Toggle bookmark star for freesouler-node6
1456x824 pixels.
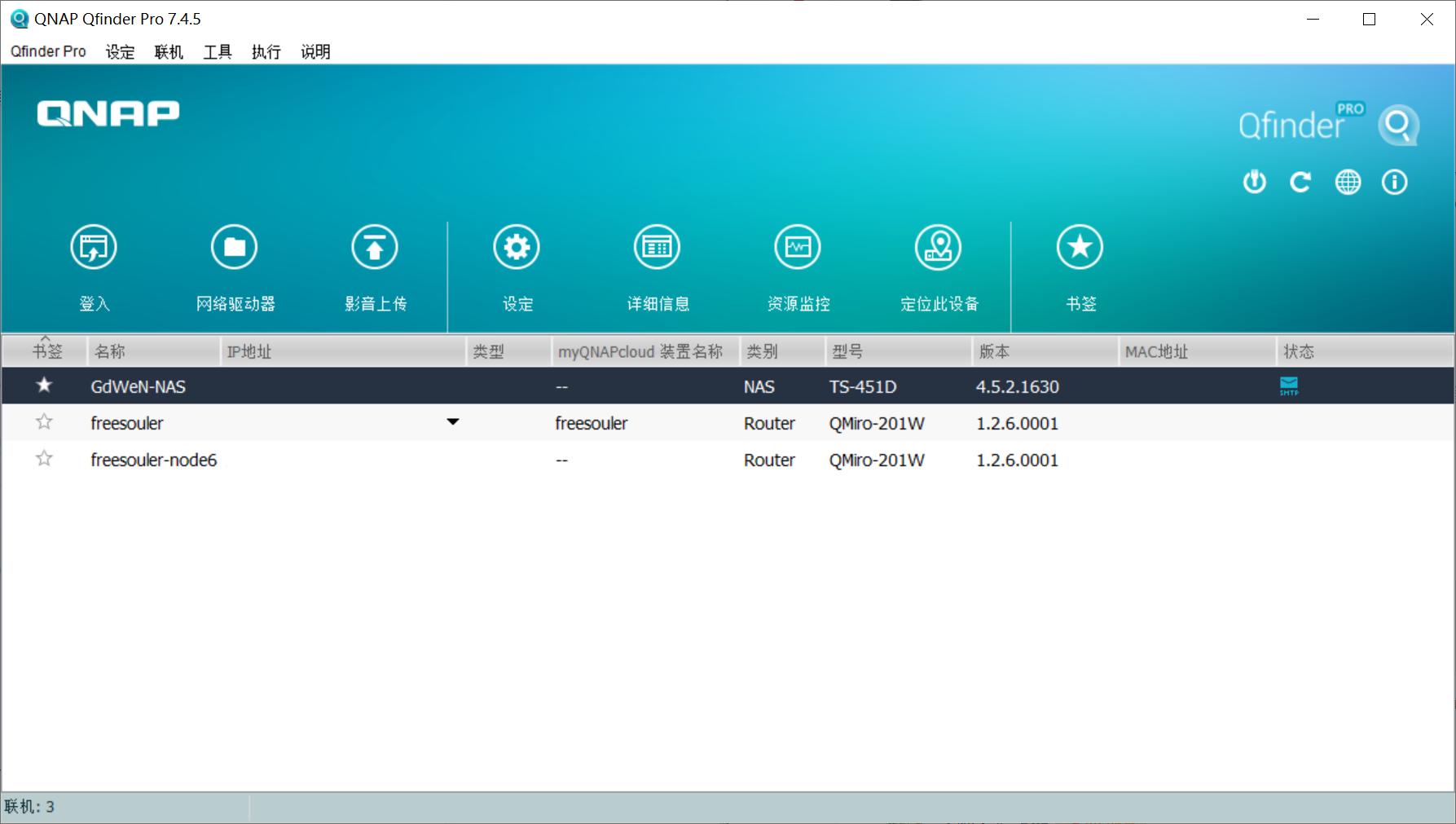44,459
